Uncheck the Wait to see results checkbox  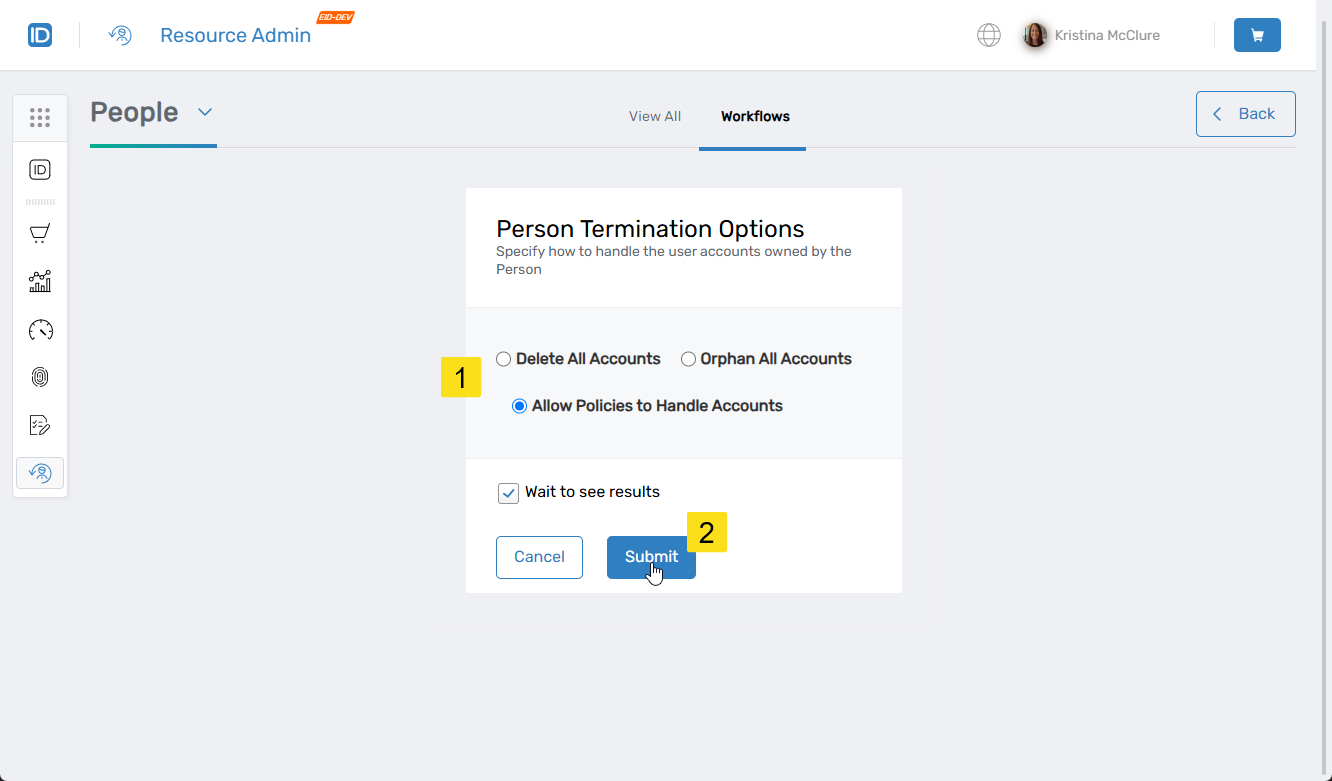point(508,493)
